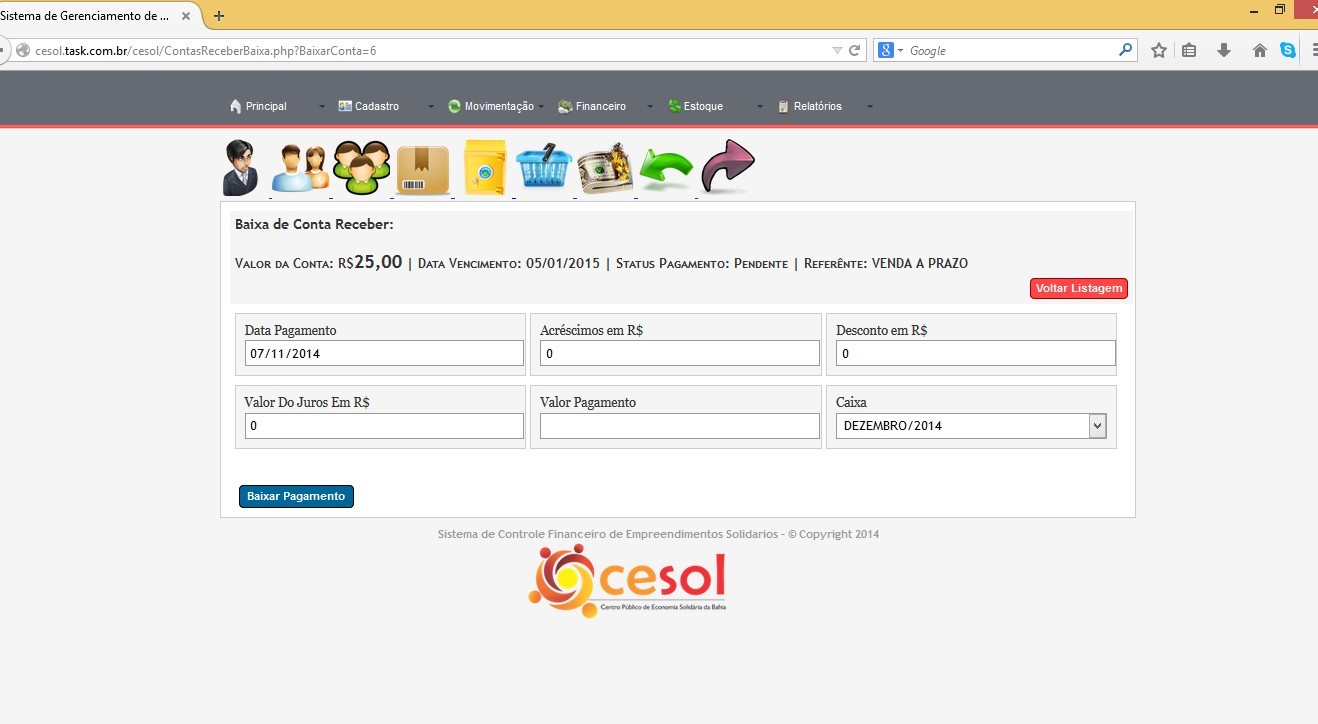Image resolution: width=1318 pixels, height=724 pixels.
Task: Open the Financeiro menu
Action: click(x=600, y=106)
